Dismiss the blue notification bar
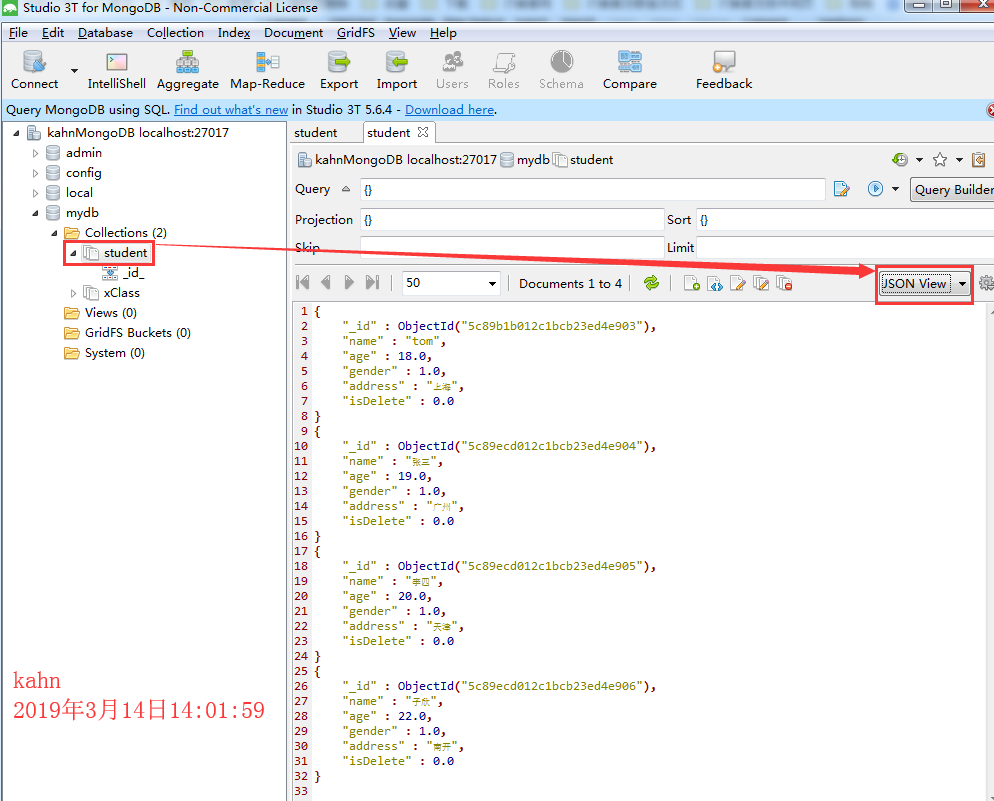994x801 pixels. coord(990,110)
